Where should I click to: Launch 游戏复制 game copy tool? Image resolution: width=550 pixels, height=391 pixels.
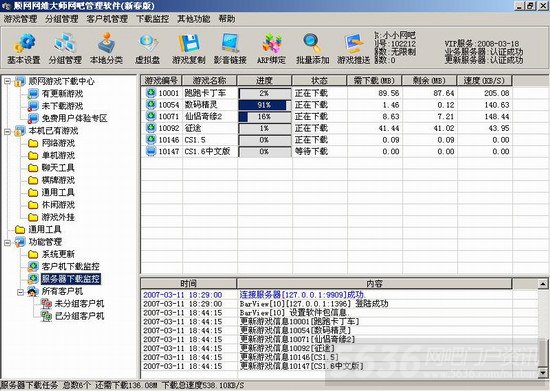tap(189, 43)
